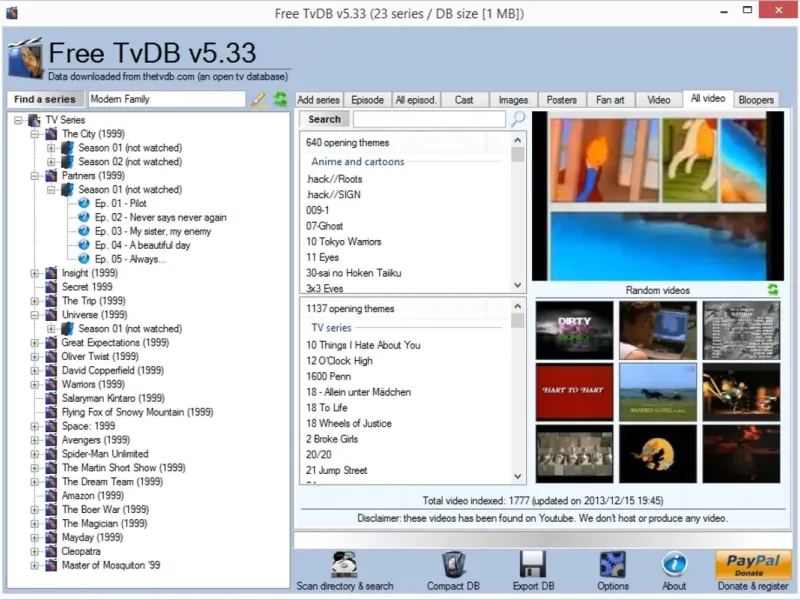
Task: Open the Bloopers tab
Action: point(756,100)
